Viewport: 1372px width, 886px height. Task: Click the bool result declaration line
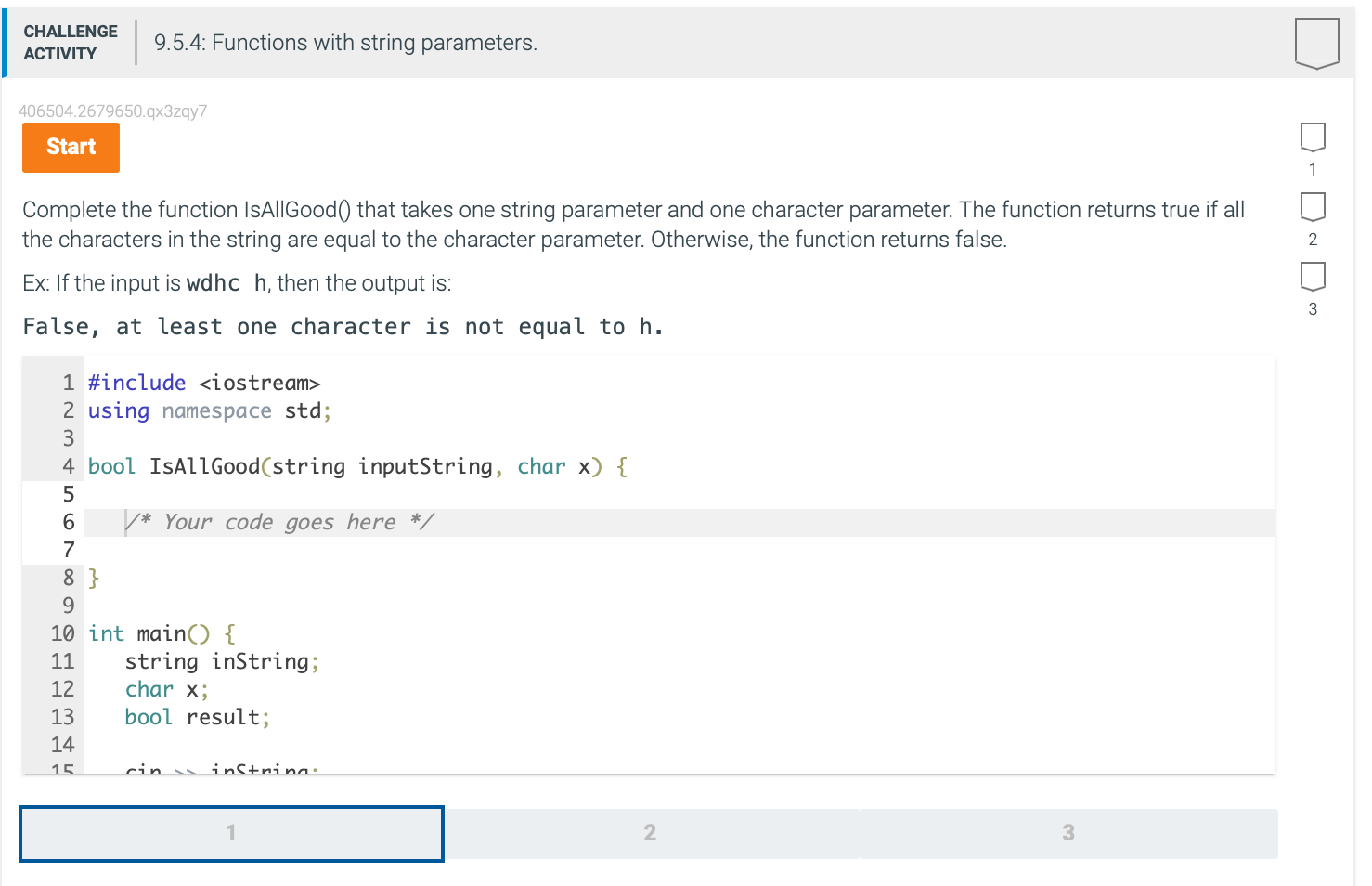[196, 717]
